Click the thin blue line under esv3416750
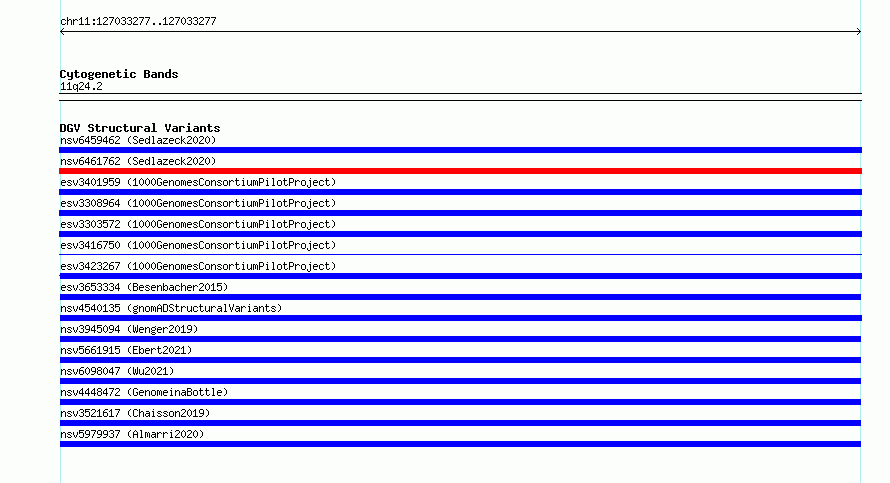Viewport: 890px width, 483px height. coord(460,254)
